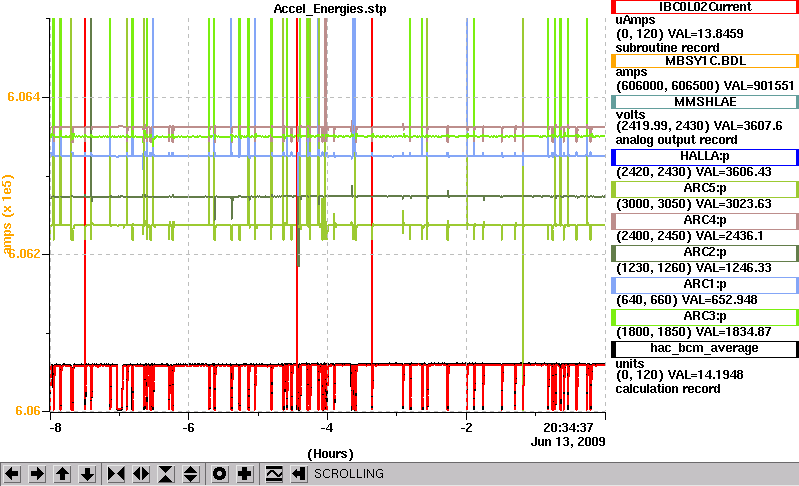Select the ARC4:p curve legend
The height and width of the screenshot is (486, 799).
tap(705, 221)
